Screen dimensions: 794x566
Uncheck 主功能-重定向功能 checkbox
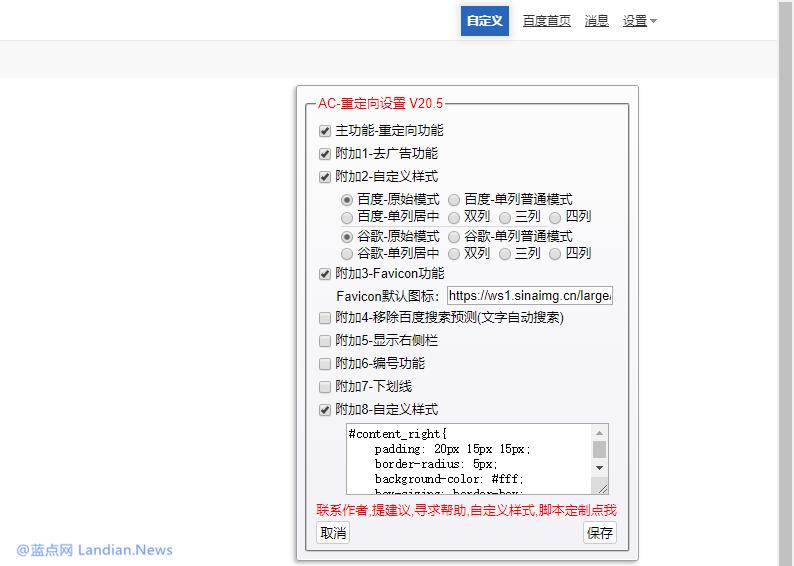pos(325,131)
